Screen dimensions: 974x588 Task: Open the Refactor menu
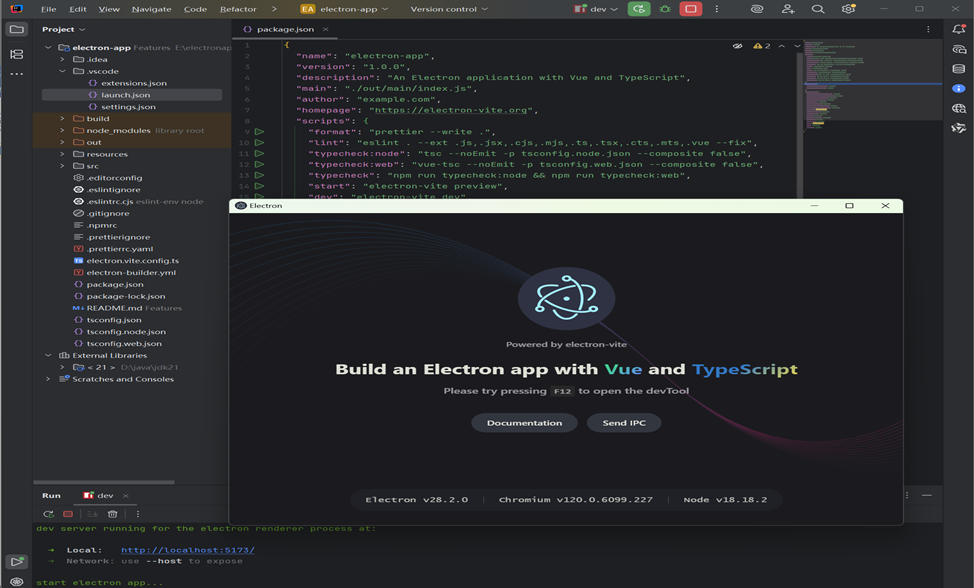click(x=238, y=9)
